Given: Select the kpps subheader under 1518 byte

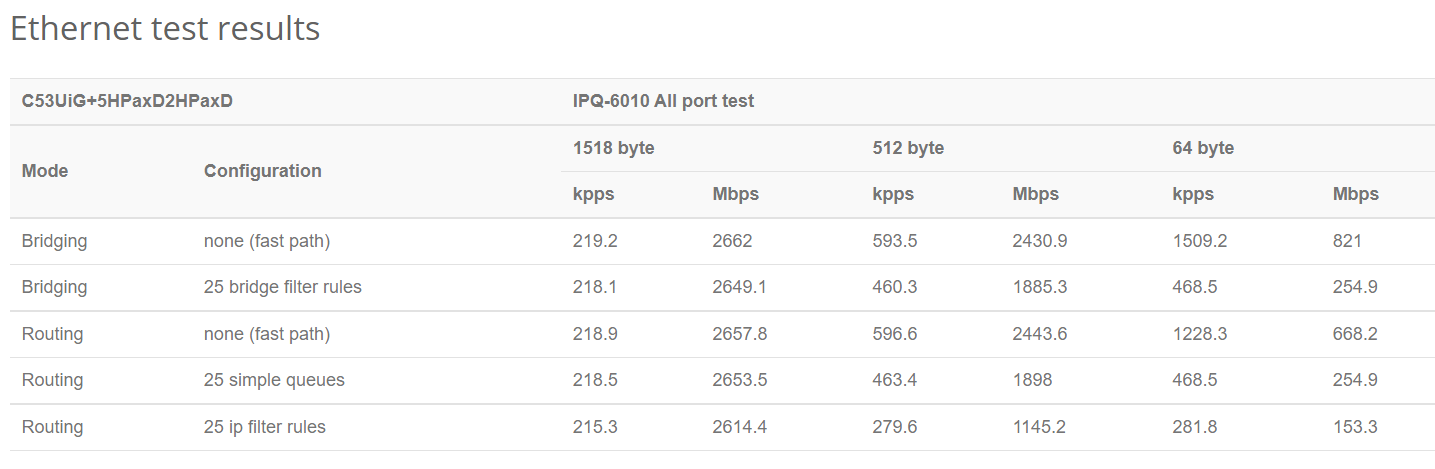Looking at the screenshot, I should (x=593, y=194).
